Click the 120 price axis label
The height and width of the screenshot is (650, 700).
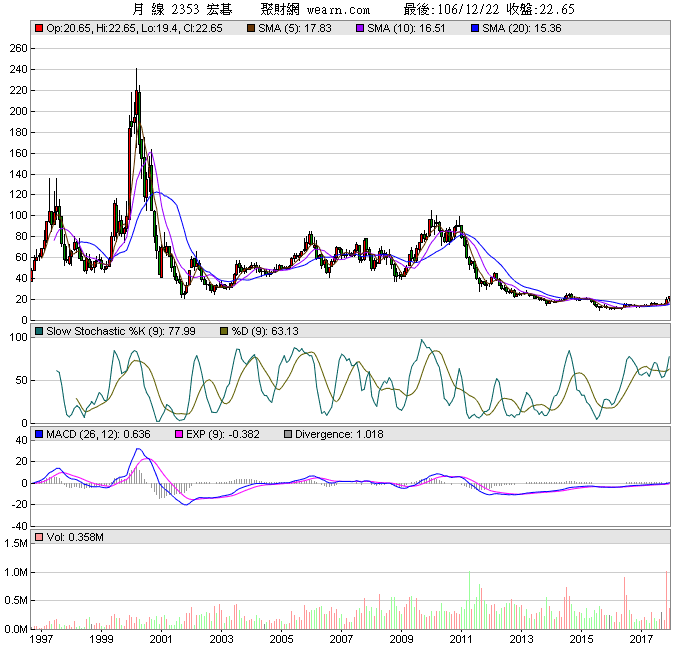click(x=18, y=195)
